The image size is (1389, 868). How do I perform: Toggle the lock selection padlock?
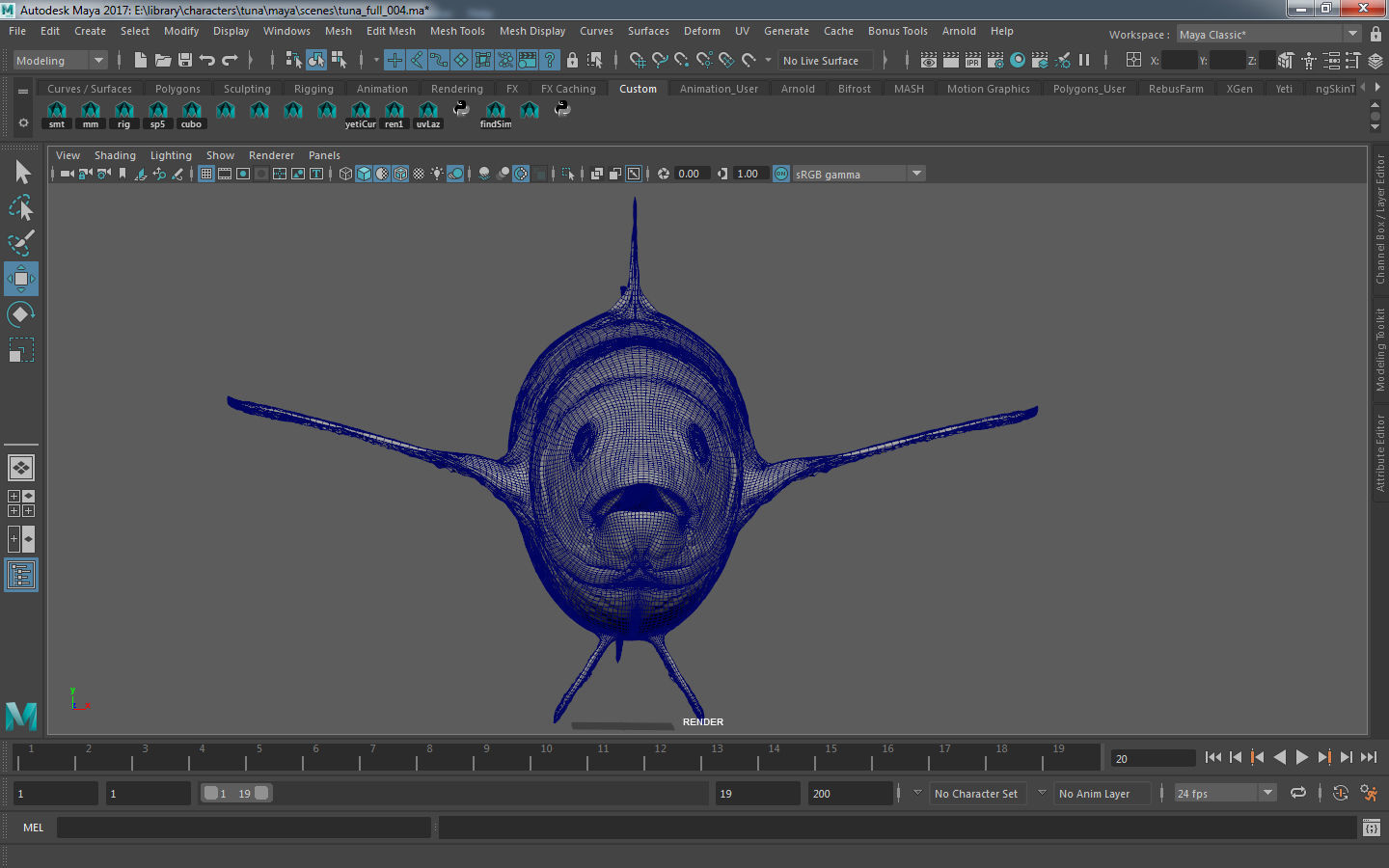pyautogui.click(x=572, y=61)
